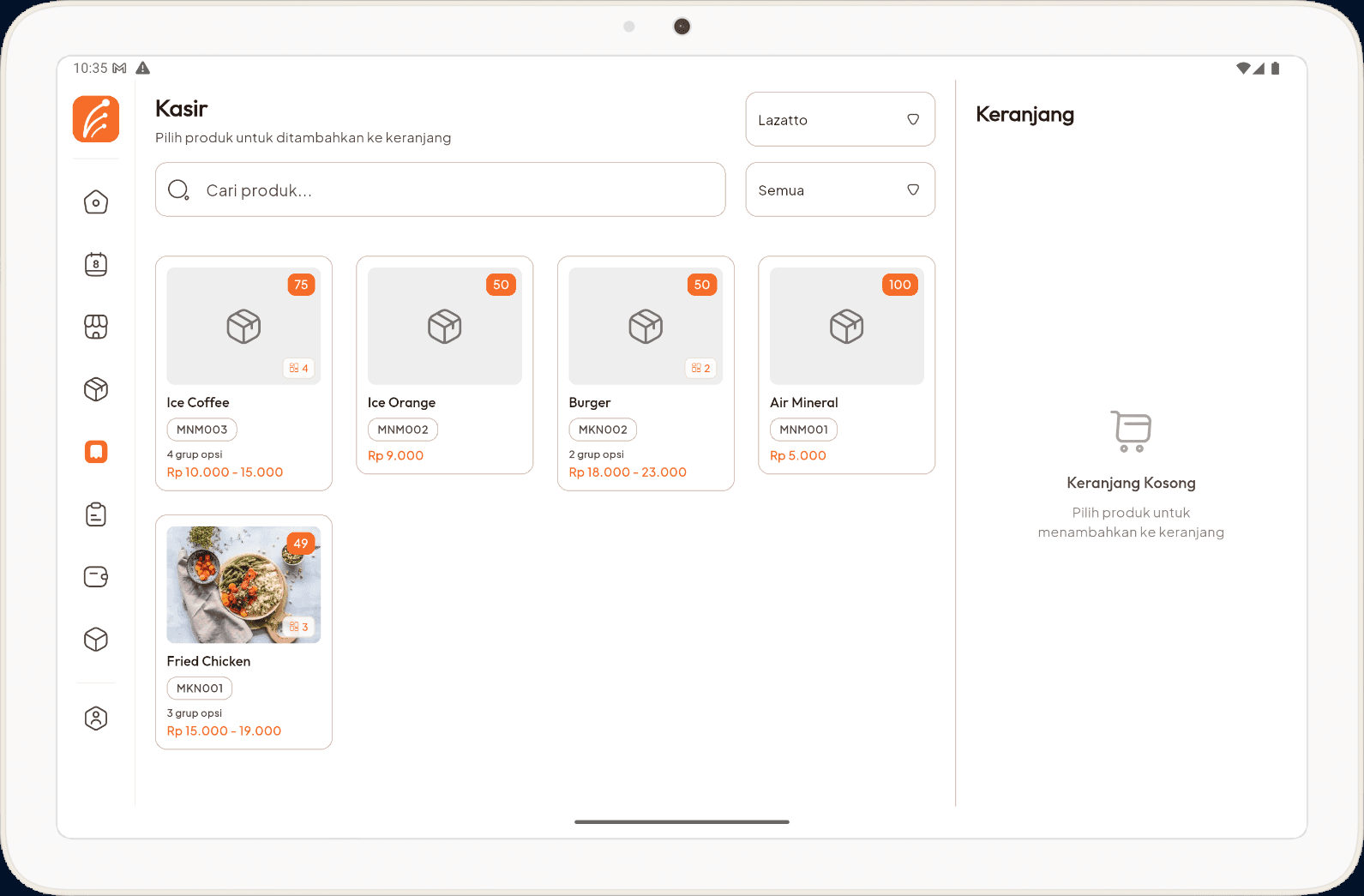This screenshot has height=896, width=1364.
Task: Open the Semua category dropdown
Action: pos(840,189)
